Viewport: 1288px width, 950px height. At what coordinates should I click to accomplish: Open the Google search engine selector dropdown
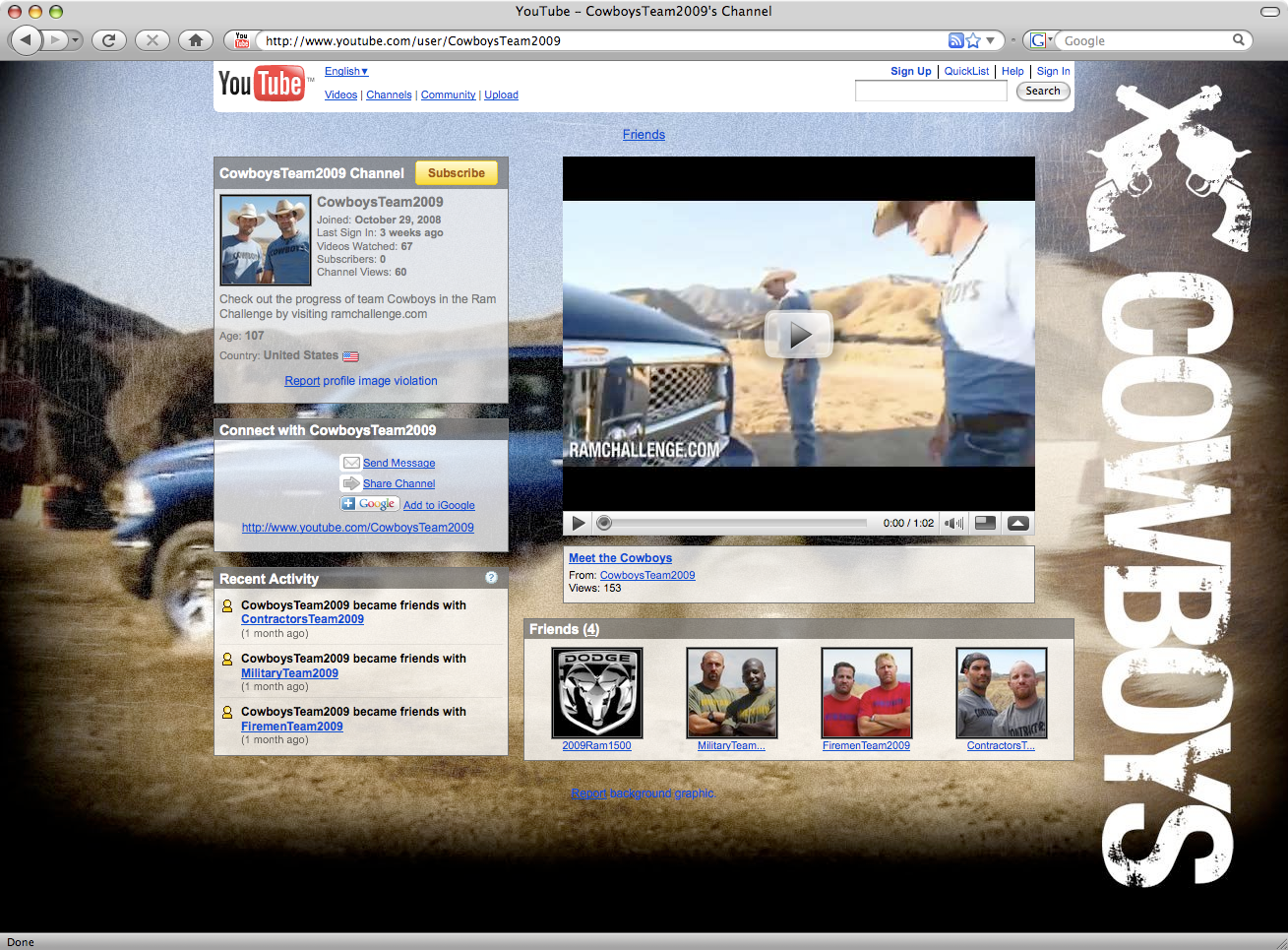click(1040, 40)
